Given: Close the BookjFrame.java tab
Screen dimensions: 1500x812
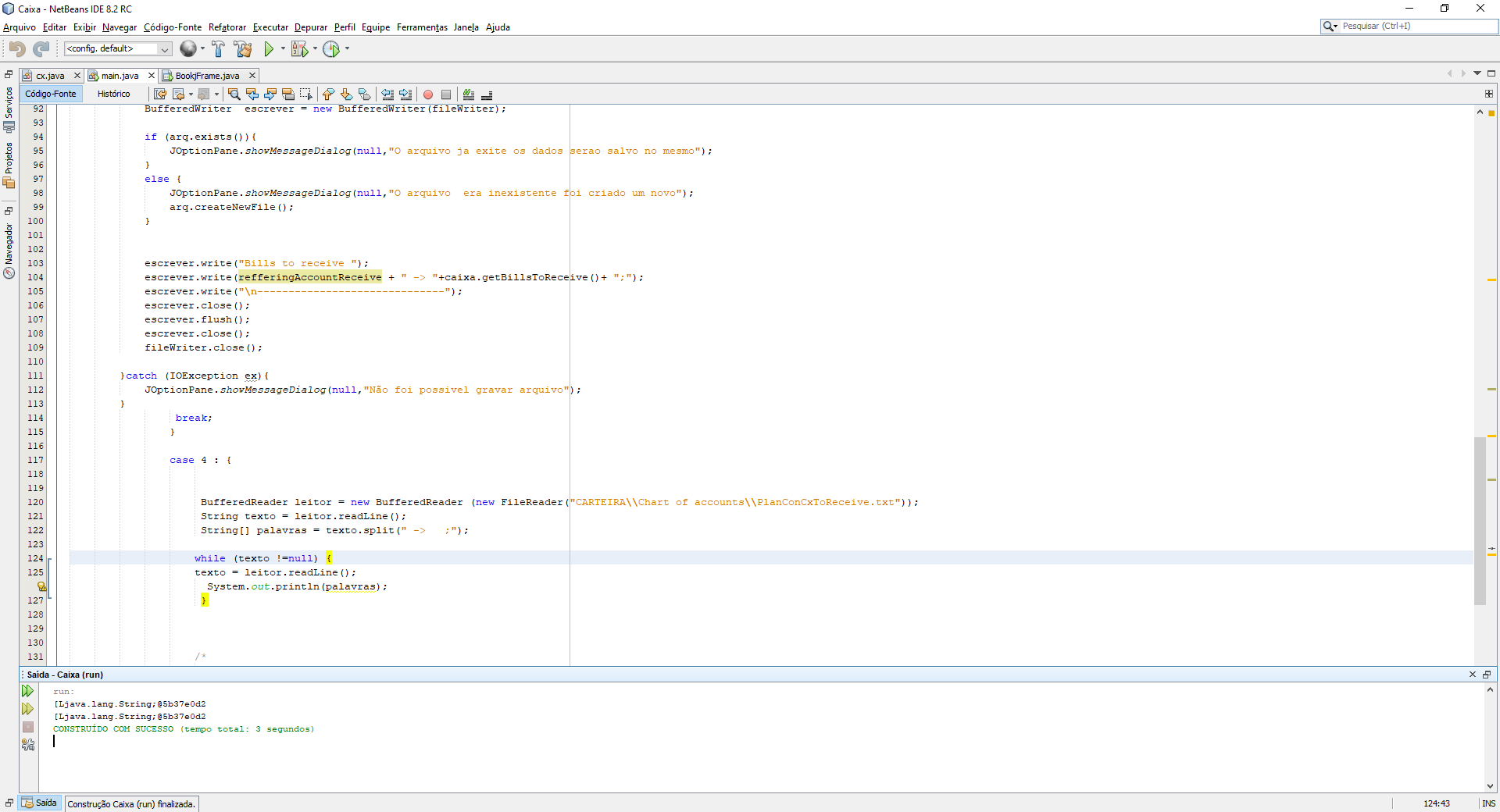Looking at the screenshot, I should (x=252, y=76).
